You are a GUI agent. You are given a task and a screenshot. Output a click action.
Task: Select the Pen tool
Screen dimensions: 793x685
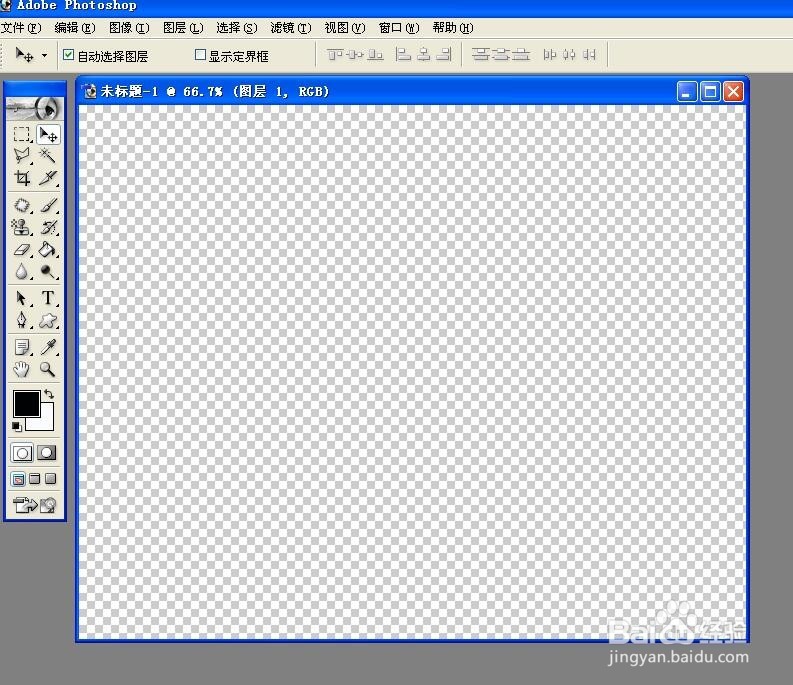21,320
